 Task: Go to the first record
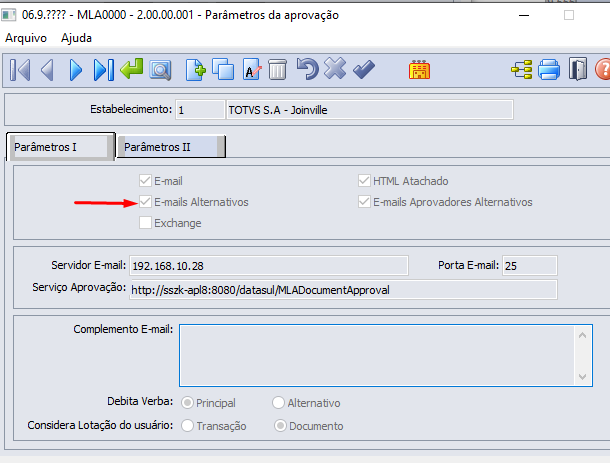(x=20, y=70)
